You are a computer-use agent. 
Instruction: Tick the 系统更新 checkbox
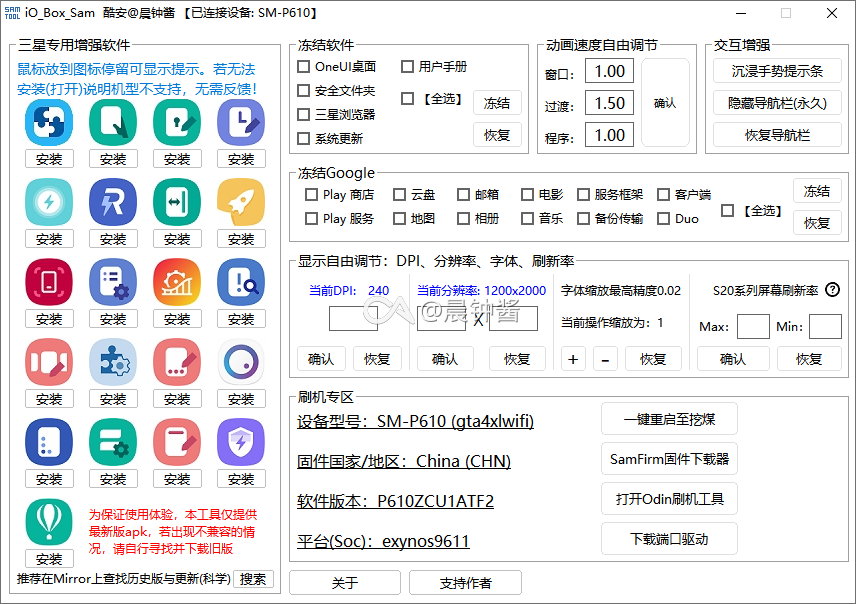[303, 139]
